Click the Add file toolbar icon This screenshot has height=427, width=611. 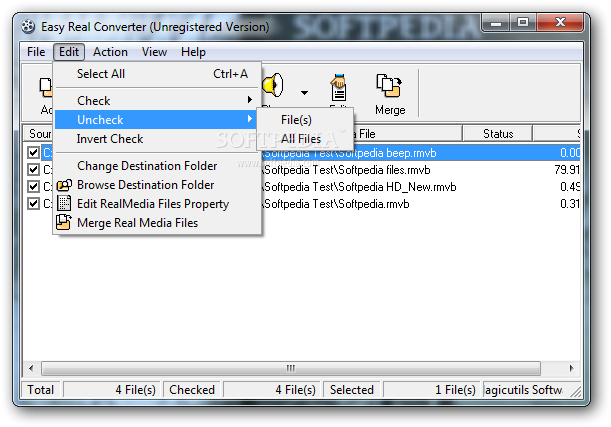[46, 87]
